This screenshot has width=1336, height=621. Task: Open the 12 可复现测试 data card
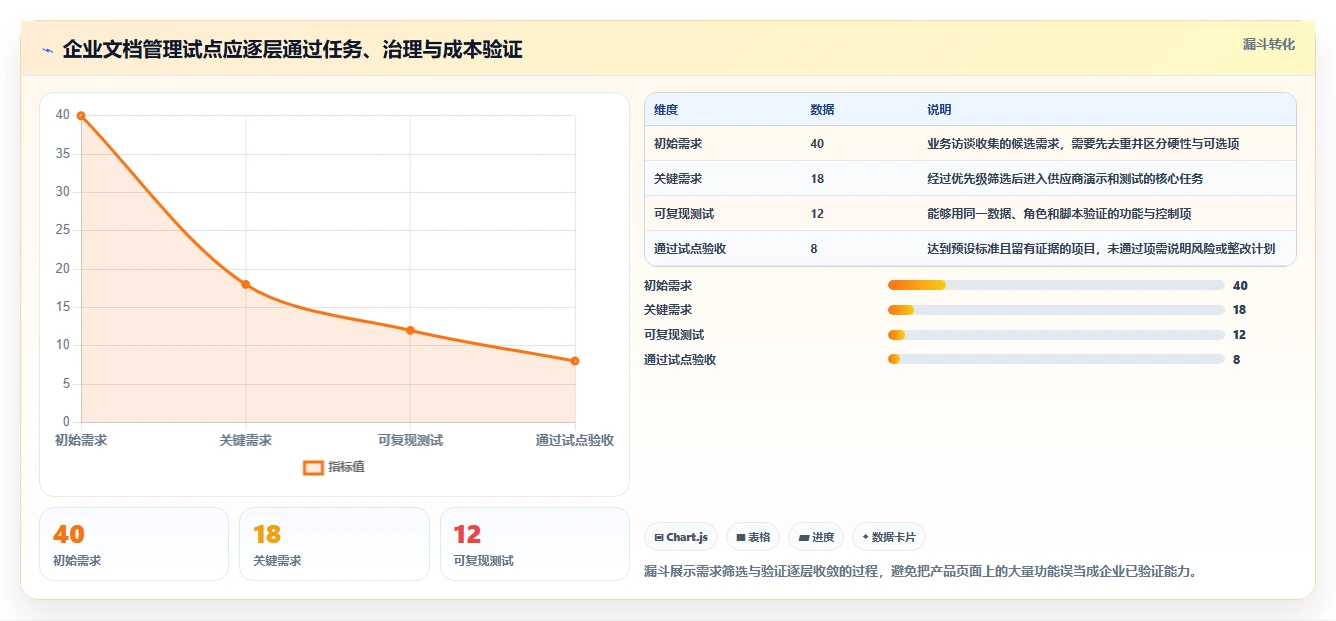535,544
